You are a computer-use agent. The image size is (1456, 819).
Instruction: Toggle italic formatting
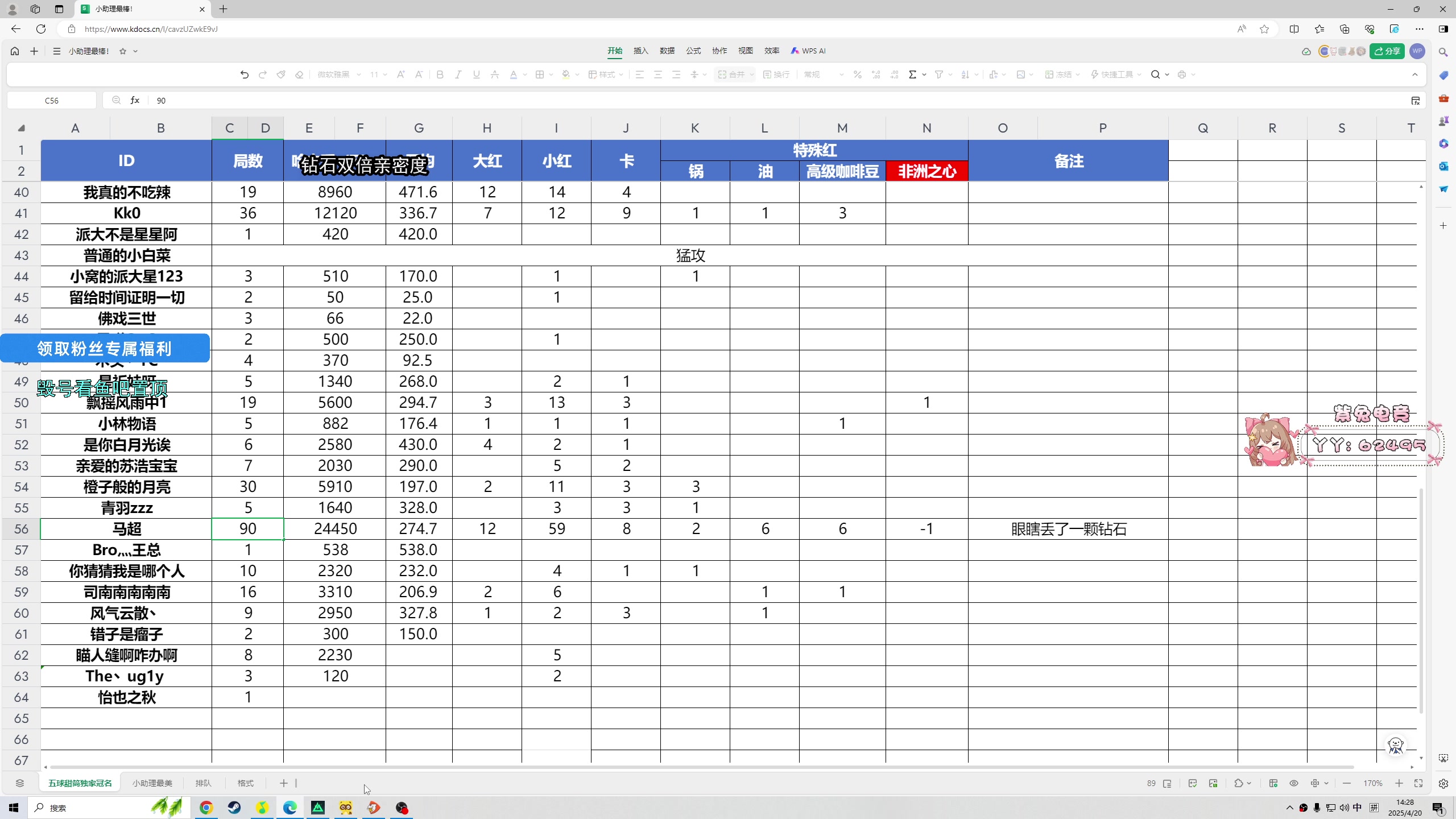(x=458, y=75)
